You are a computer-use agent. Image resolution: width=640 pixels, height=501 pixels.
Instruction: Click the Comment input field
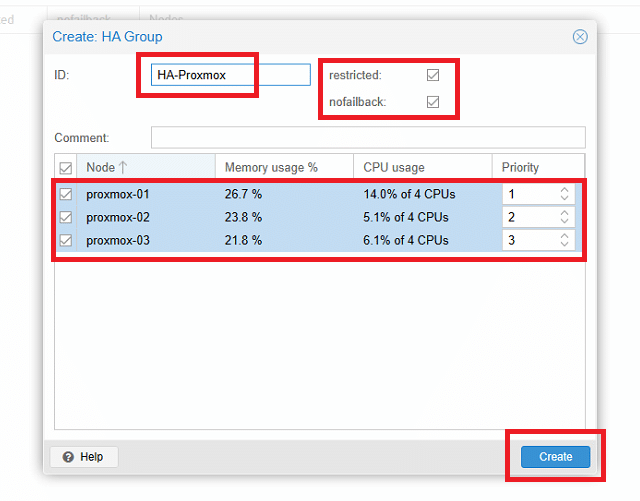tap(368, 138)
